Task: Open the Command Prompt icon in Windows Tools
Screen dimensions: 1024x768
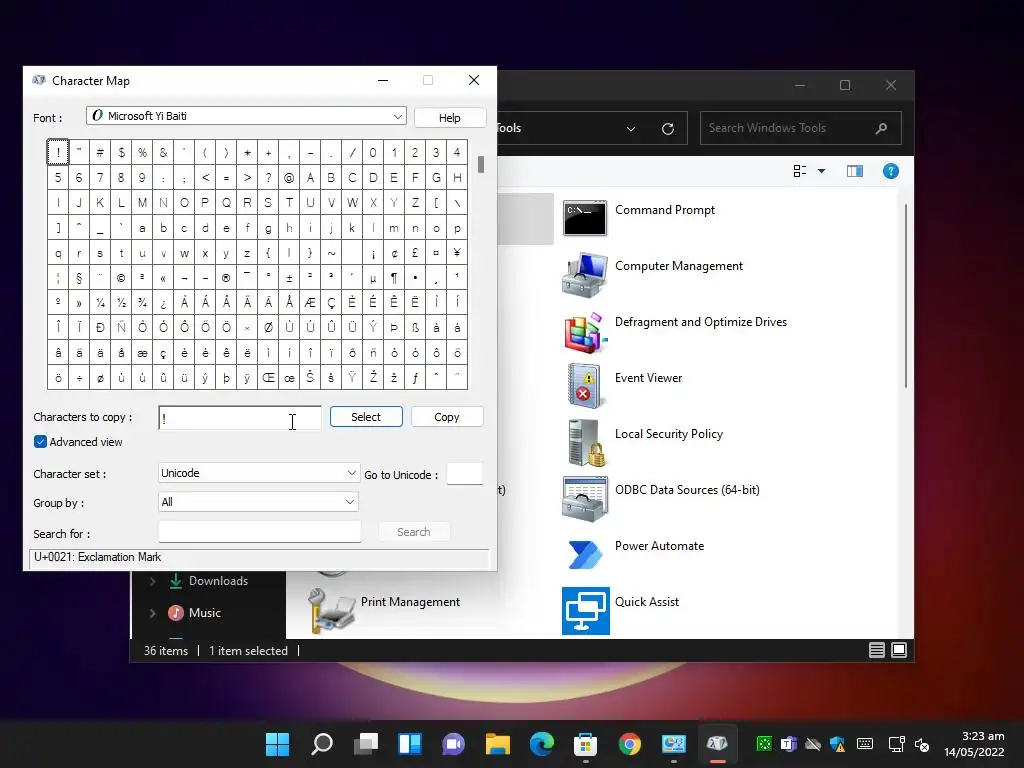Action: click(584, 218)
